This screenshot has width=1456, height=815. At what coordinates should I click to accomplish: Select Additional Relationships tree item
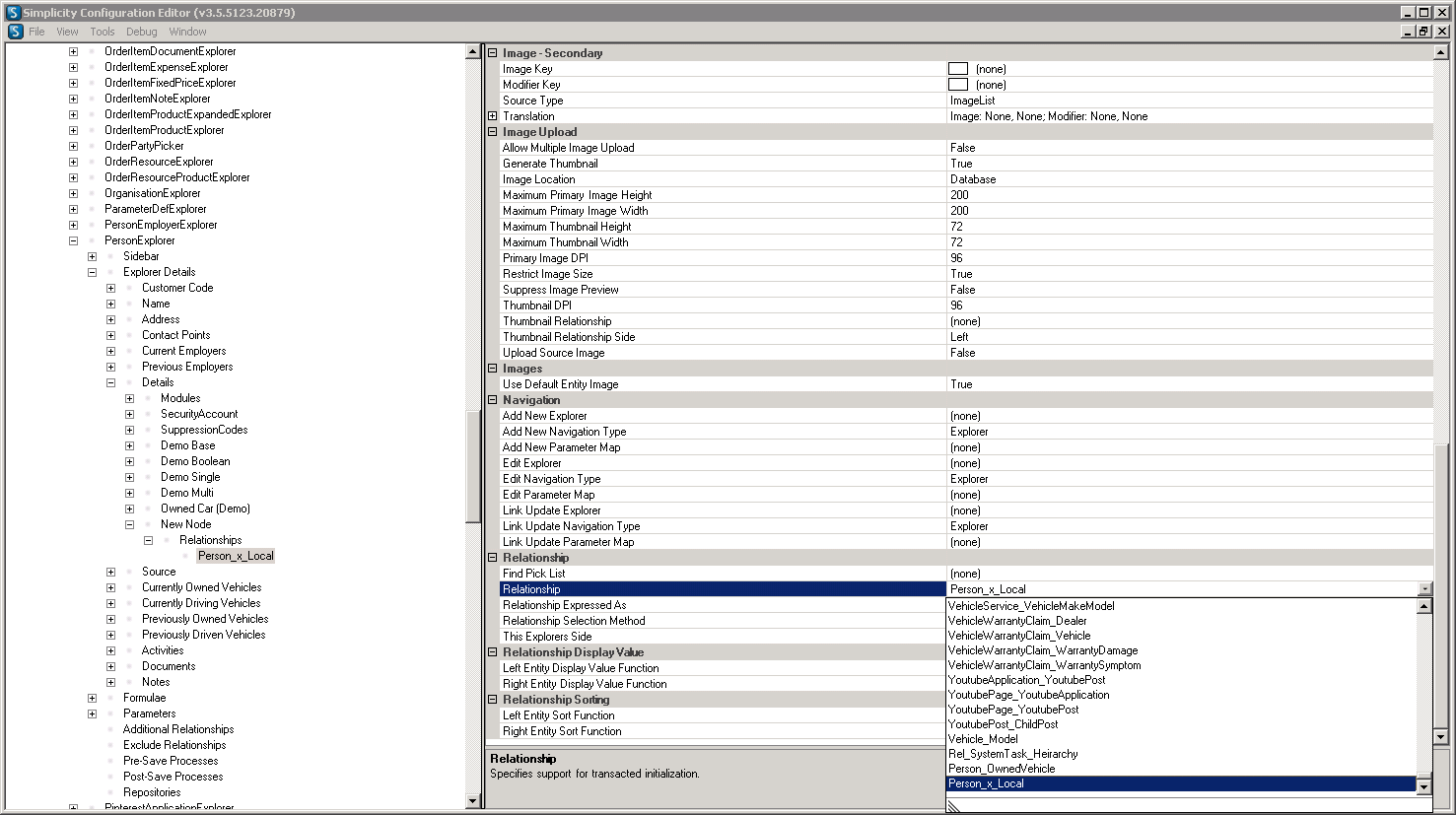pyautogui.click(x=178, y=729)
